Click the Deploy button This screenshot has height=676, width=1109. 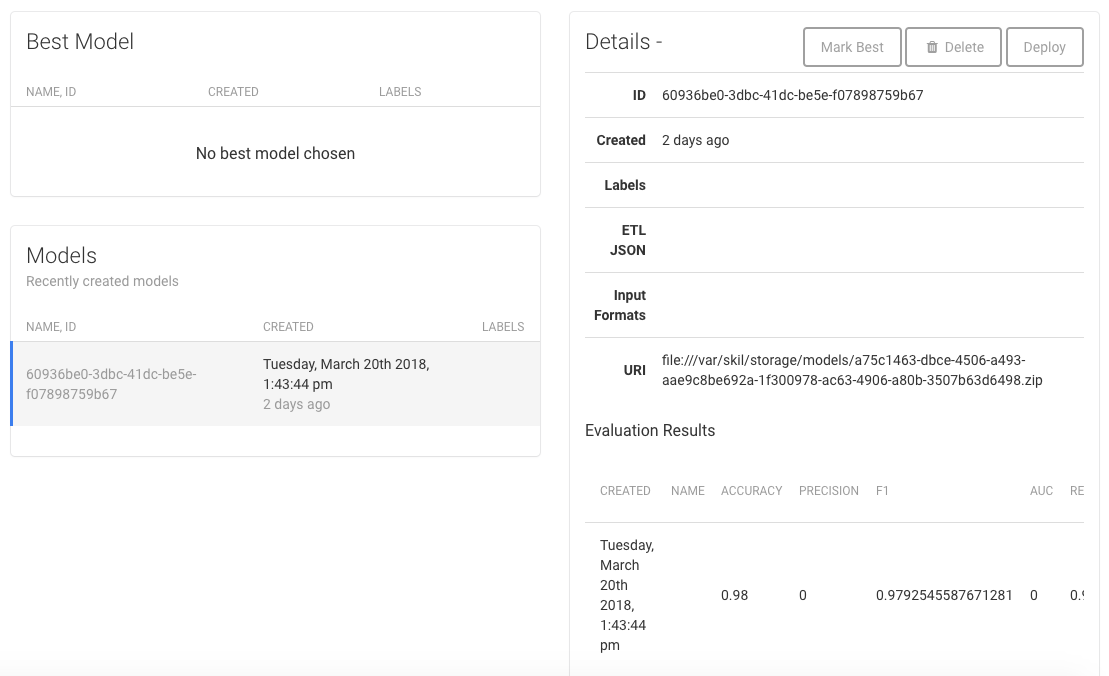[x=1044, y=47]
